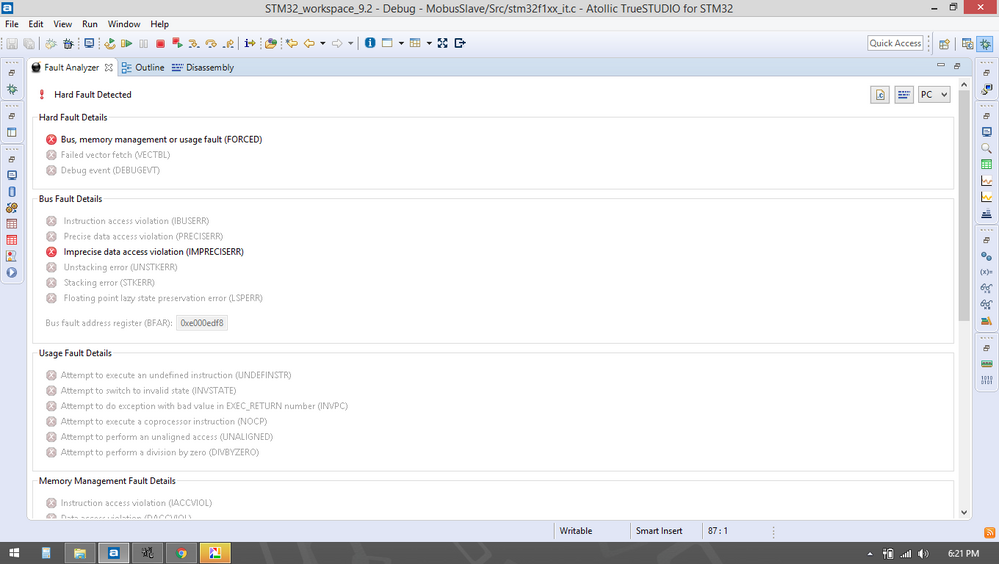Close the Fault Analyzer tab
Screen dimensions: 999x564
pos(109,68)
